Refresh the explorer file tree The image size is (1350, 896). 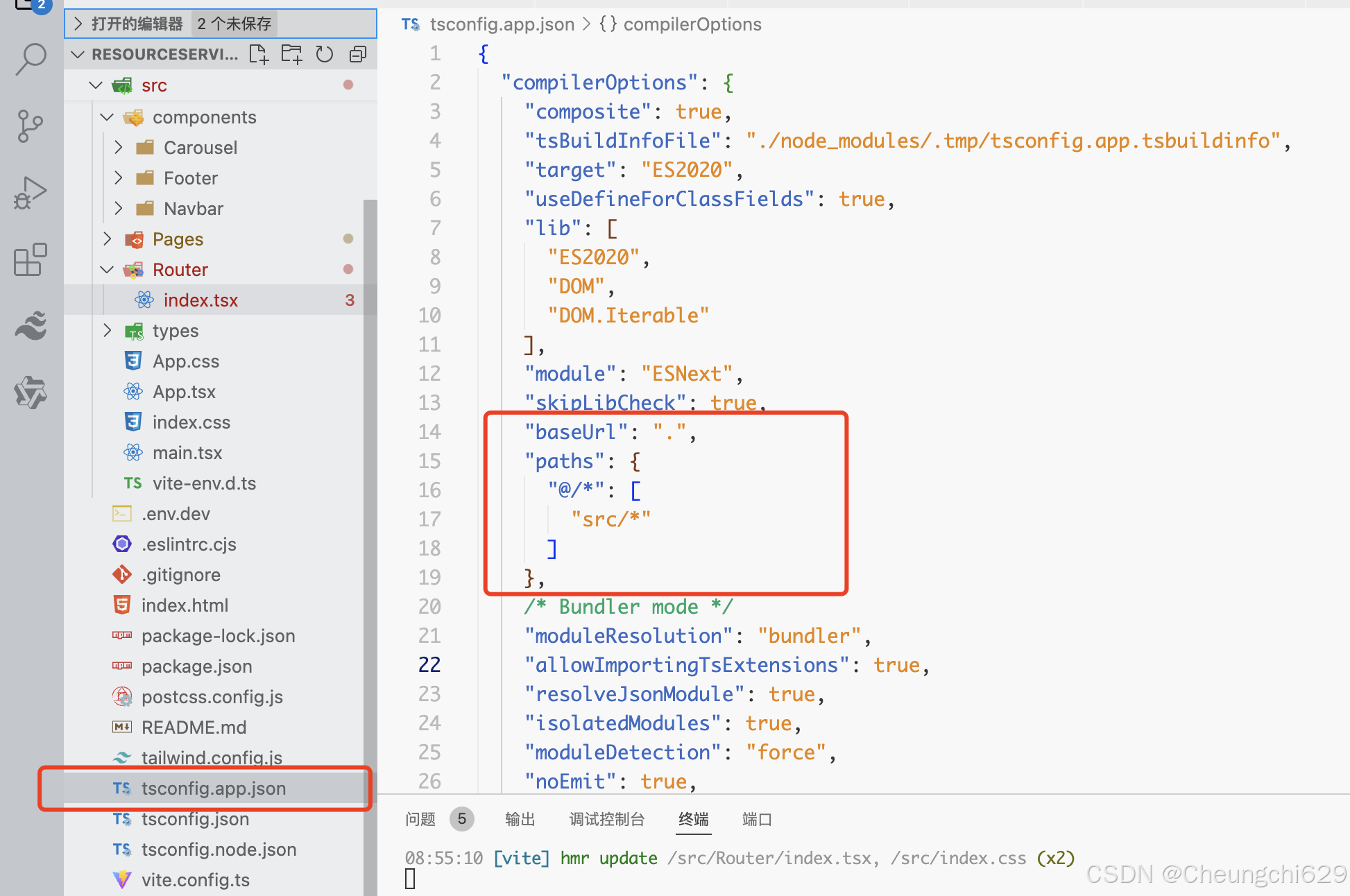tap(325, 54)
